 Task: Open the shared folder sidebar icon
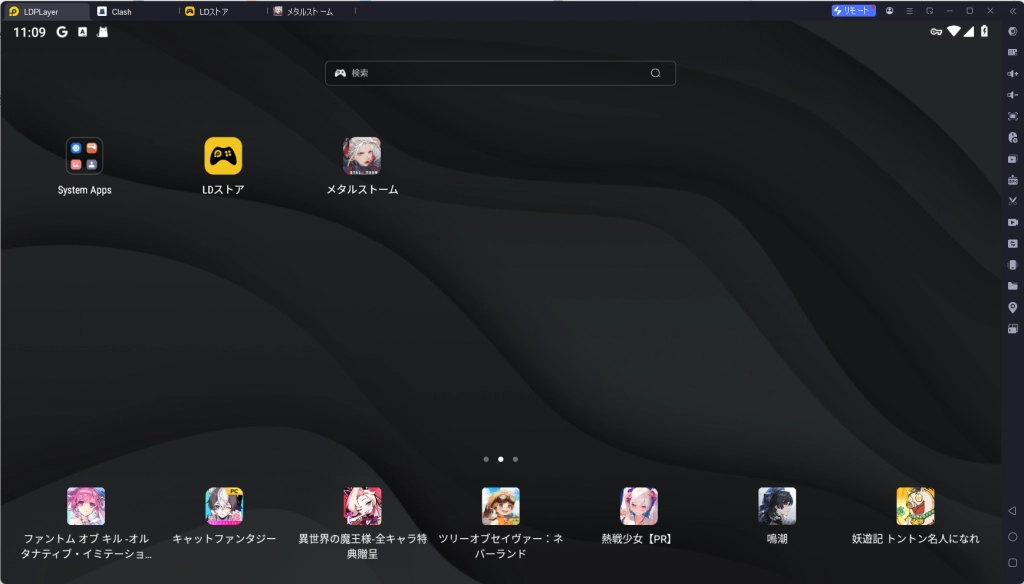1012,286
